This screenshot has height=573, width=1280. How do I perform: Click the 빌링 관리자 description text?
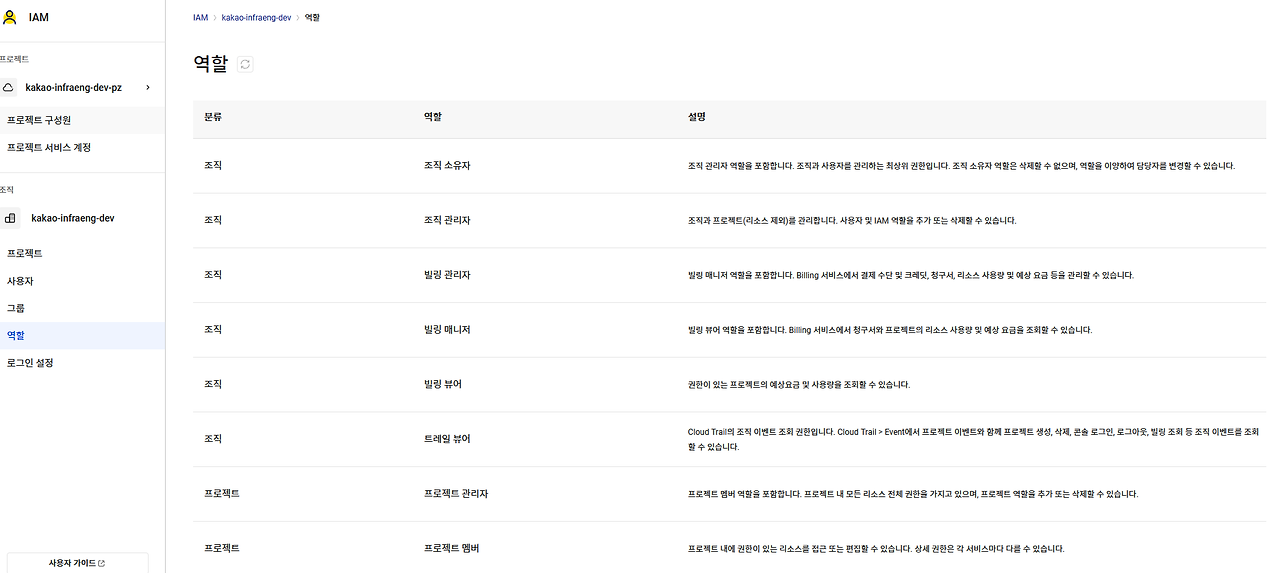click(911, 275)
